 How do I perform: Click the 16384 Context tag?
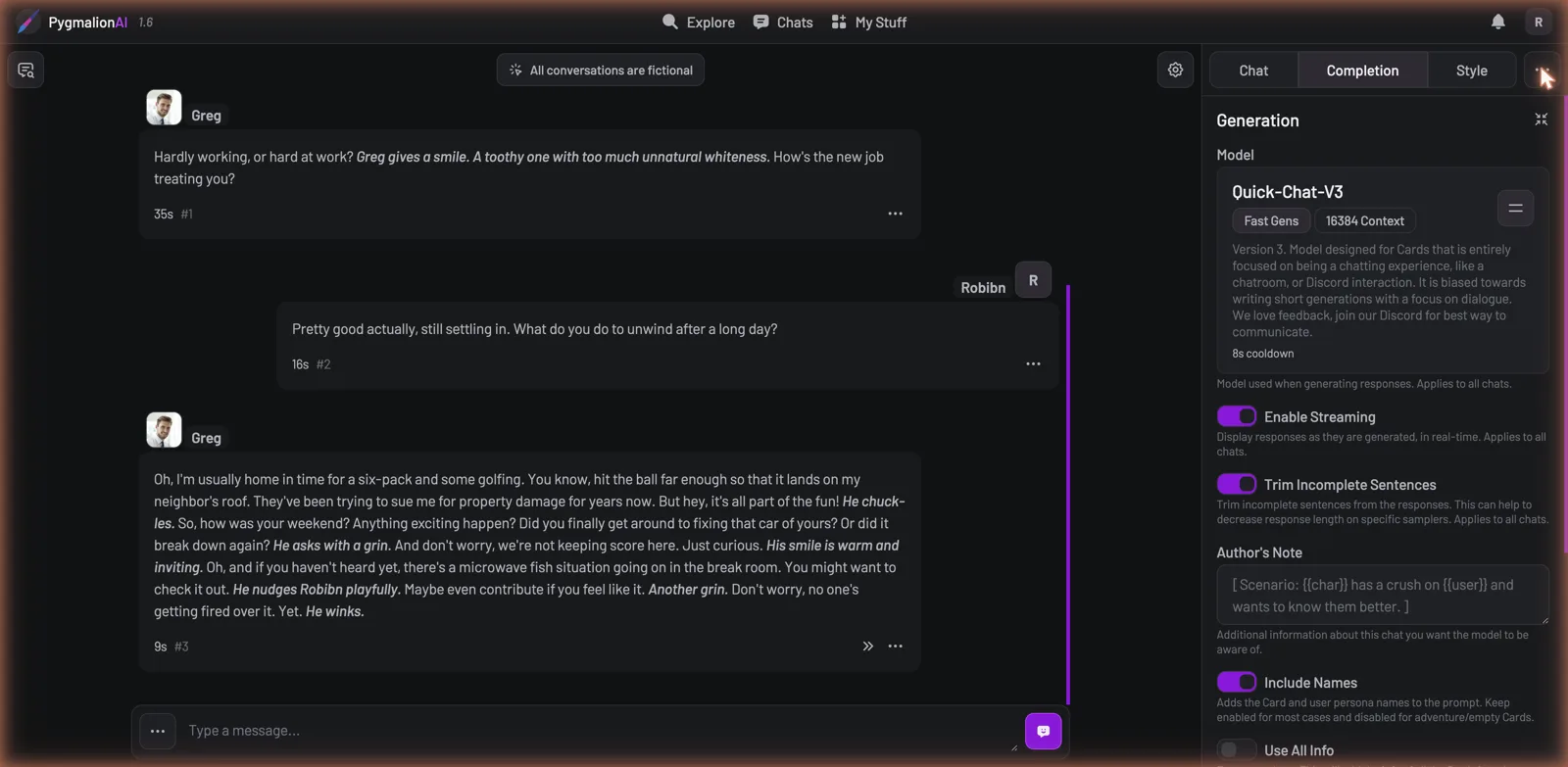click(1364, 221)
